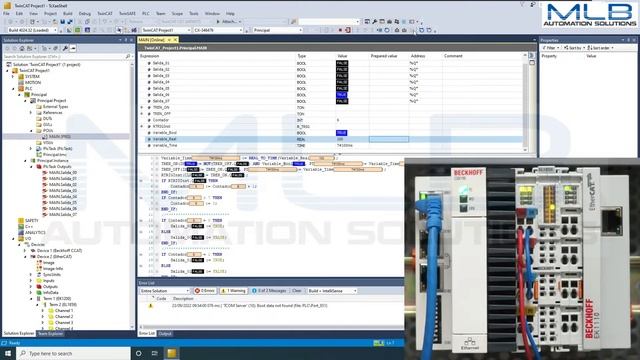Viewport: 640px width, 360px height.
Task: Click the Clear button in Error List
Action: pos(297,291)
